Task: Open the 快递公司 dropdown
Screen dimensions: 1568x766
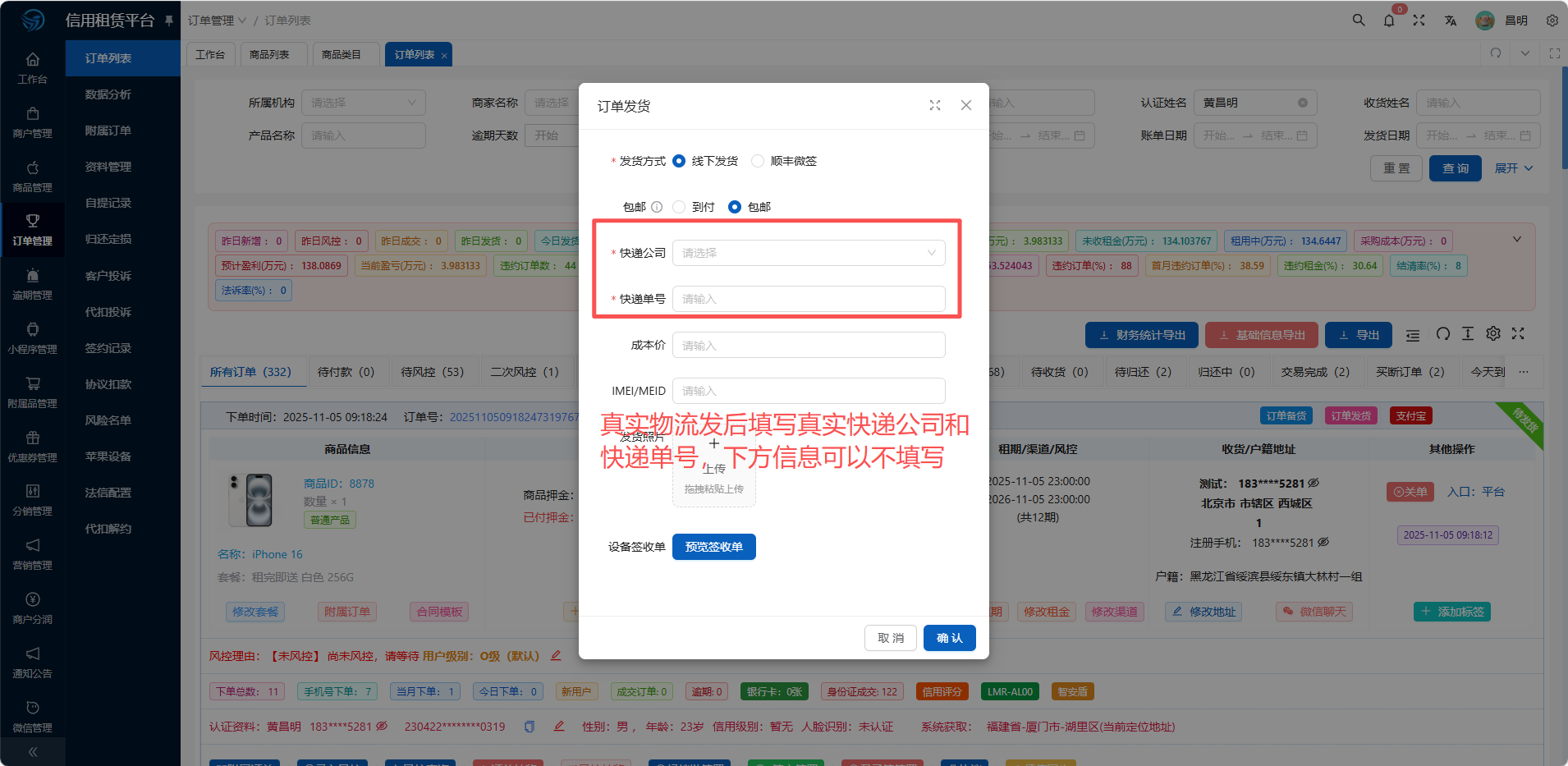Action: [x=808, y=253]
